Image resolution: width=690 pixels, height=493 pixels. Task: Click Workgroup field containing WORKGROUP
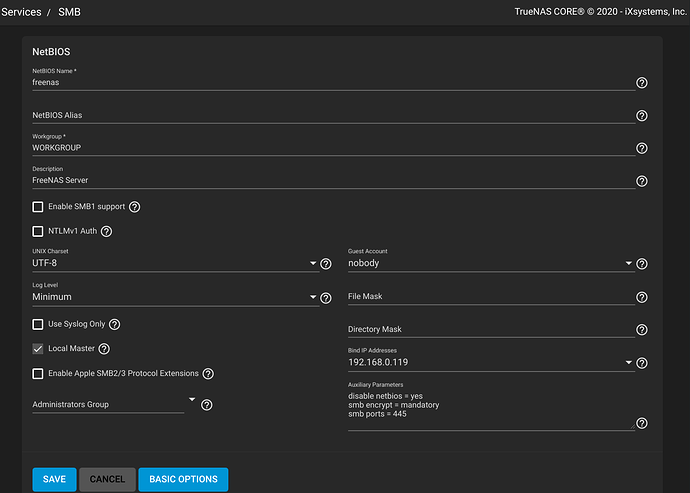click(x=334, y=148)
